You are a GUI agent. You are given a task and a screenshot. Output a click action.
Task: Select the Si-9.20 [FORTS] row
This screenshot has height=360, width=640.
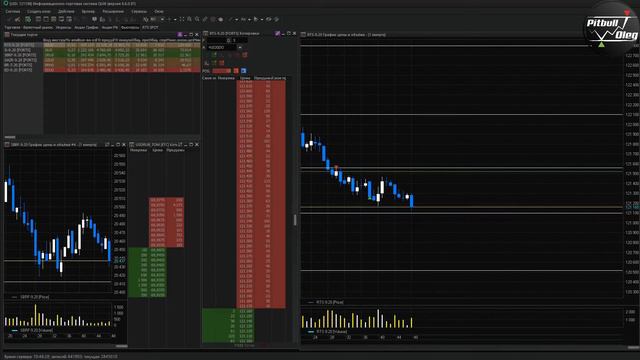click(102, 50)
